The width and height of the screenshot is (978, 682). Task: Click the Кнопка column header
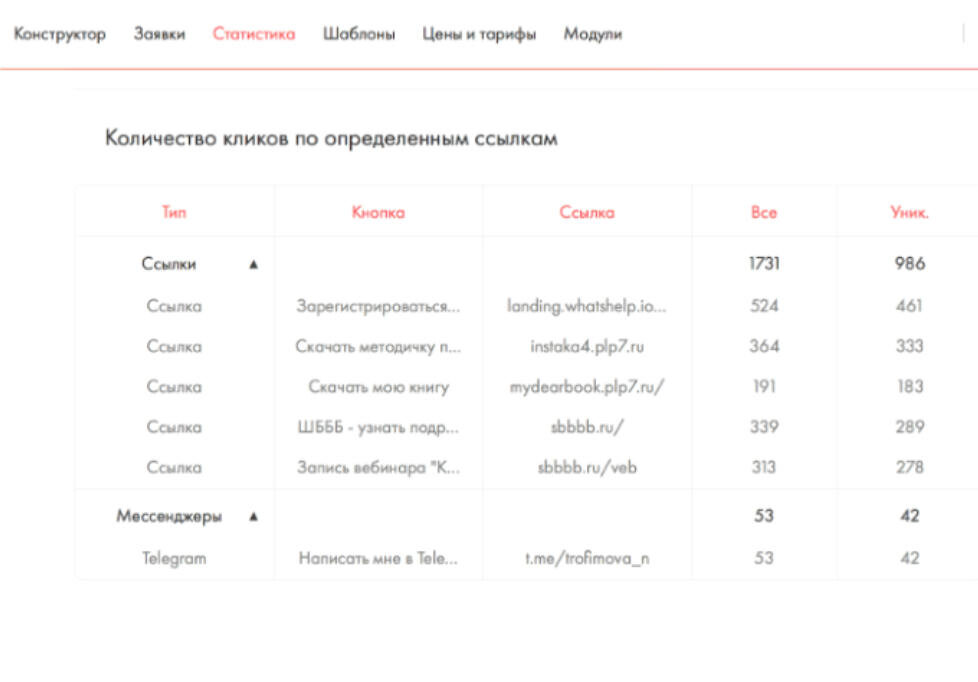pos(377,211)
